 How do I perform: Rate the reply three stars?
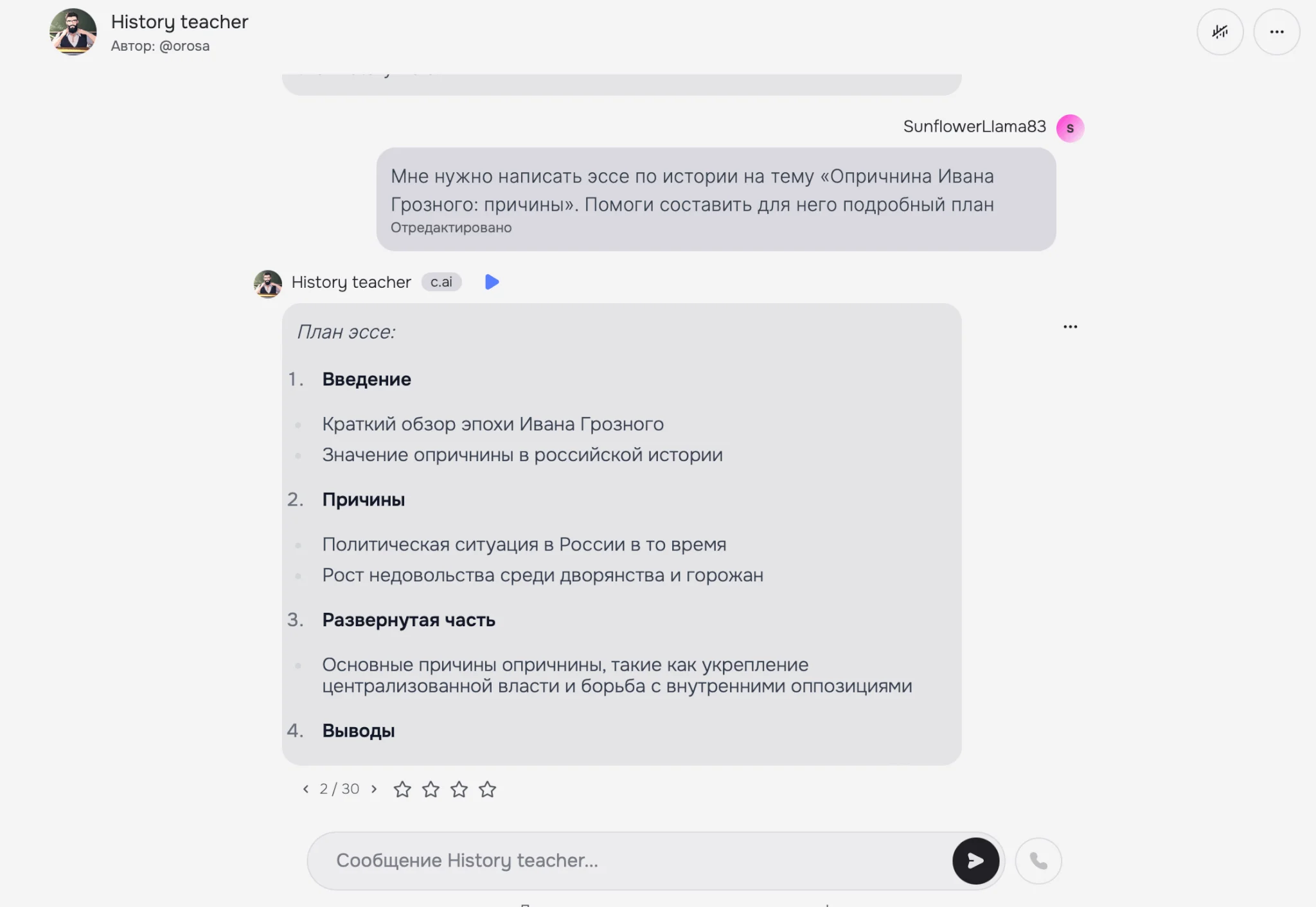459,789
